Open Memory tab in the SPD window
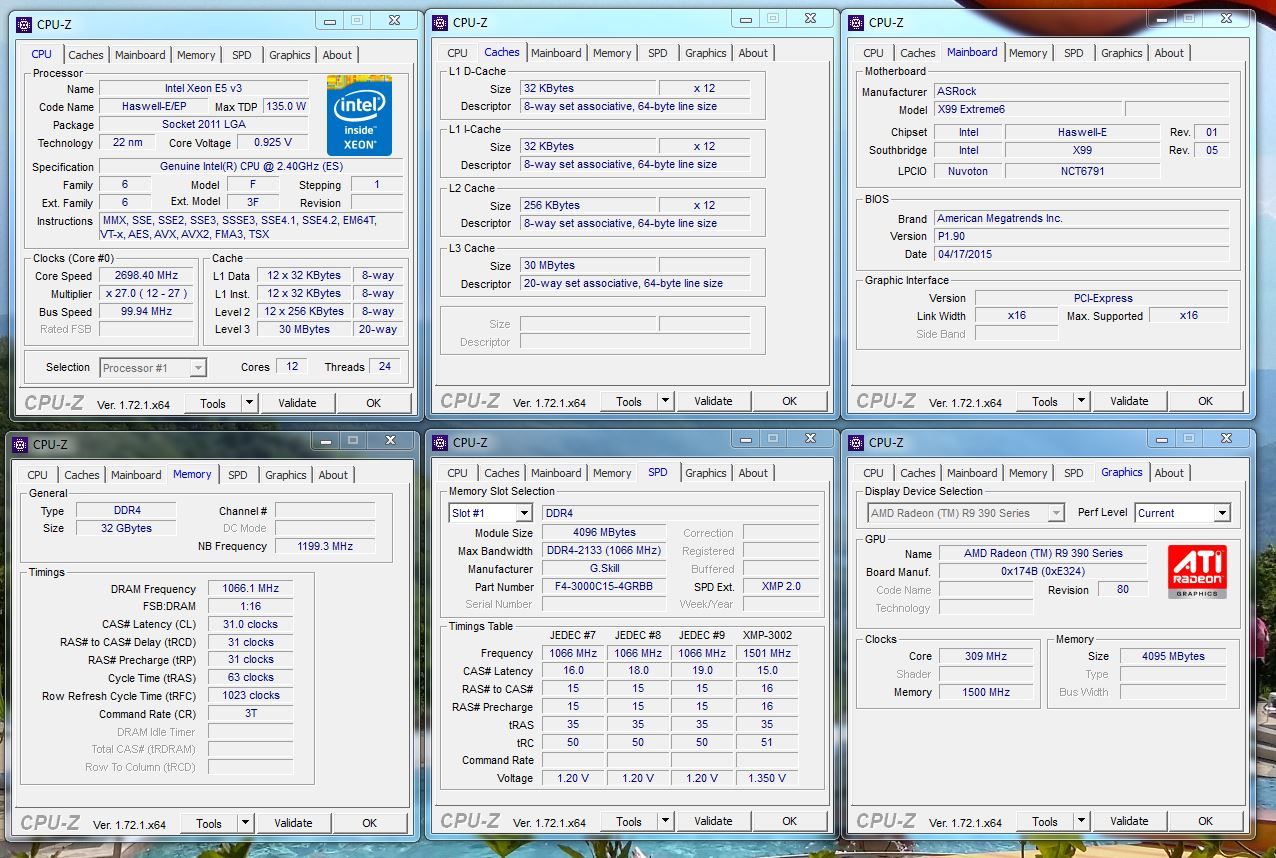Image resolution: width=1276 pixels, height=858 pixels. click(x=612, y=473)
